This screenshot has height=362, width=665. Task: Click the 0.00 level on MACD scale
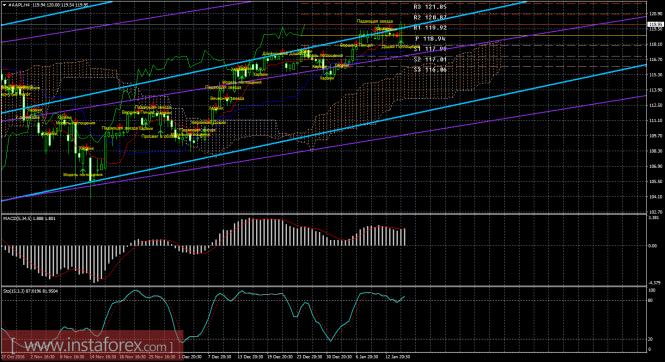654,246
